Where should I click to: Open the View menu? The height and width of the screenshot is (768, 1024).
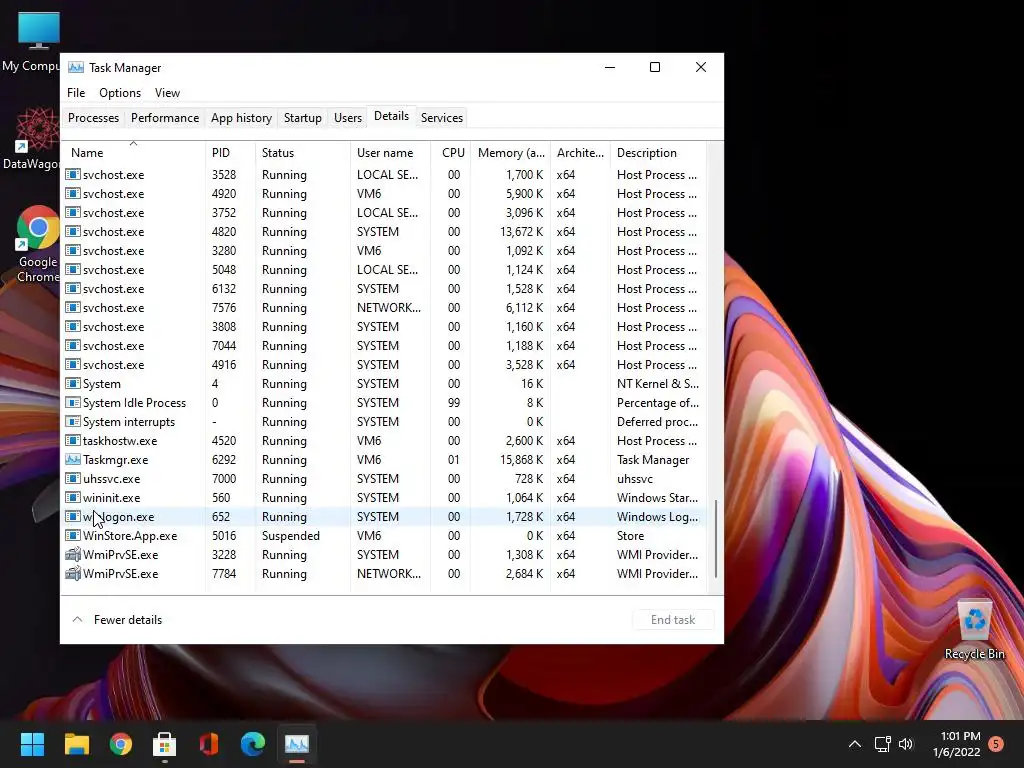pos(167,93)
